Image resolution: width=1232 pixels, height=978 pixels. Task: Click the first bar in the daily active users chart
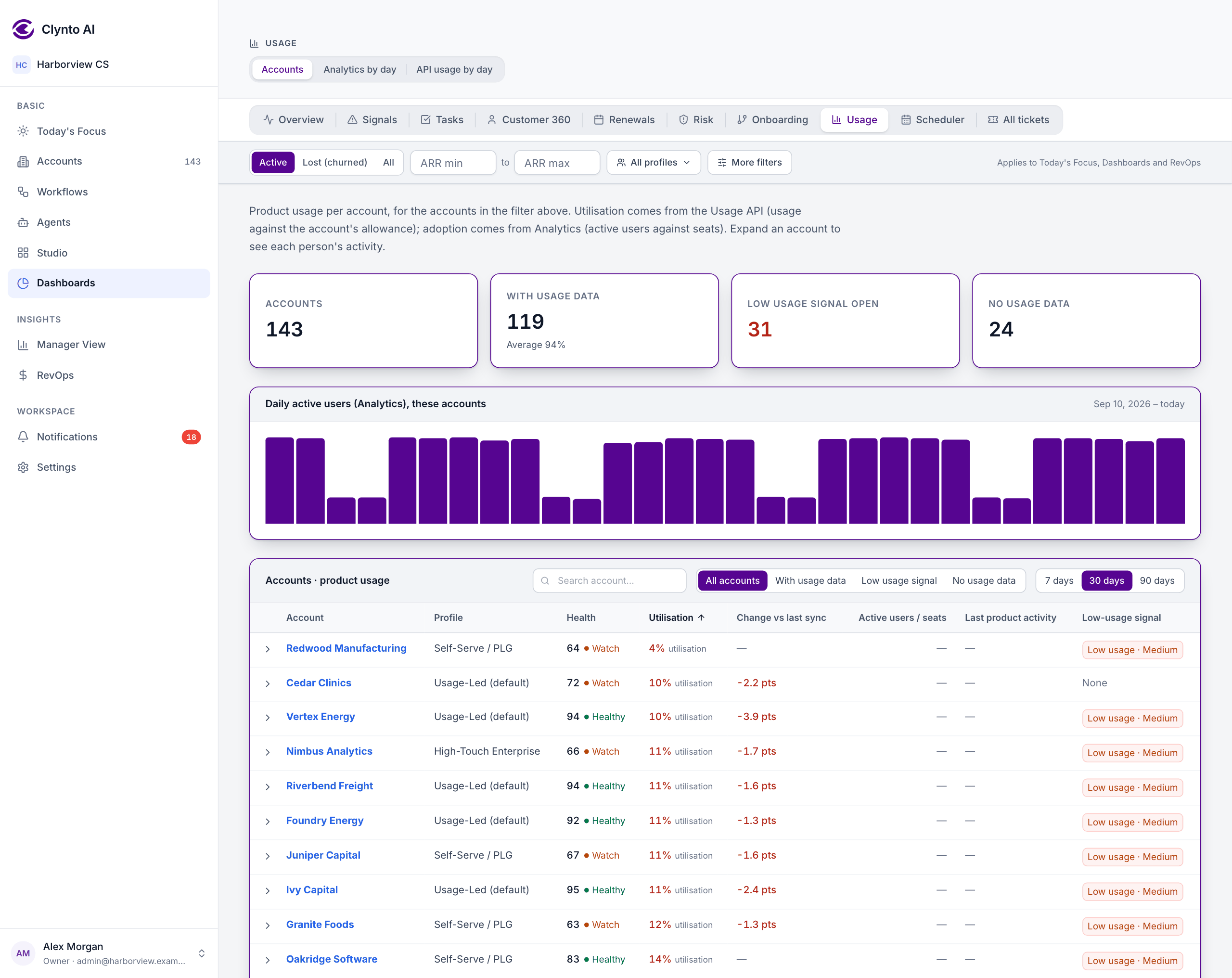pyautogui.click(x=280, y=480)
